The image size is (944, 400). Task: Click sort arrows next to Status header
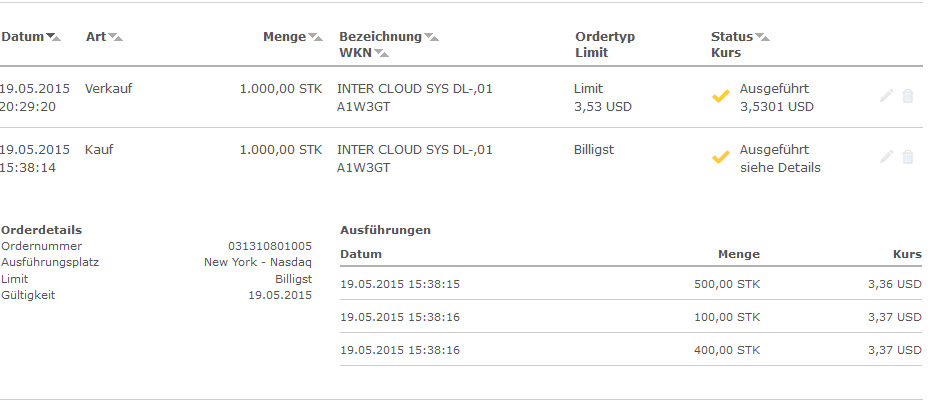pyautogui.click(x=763, y=38)
